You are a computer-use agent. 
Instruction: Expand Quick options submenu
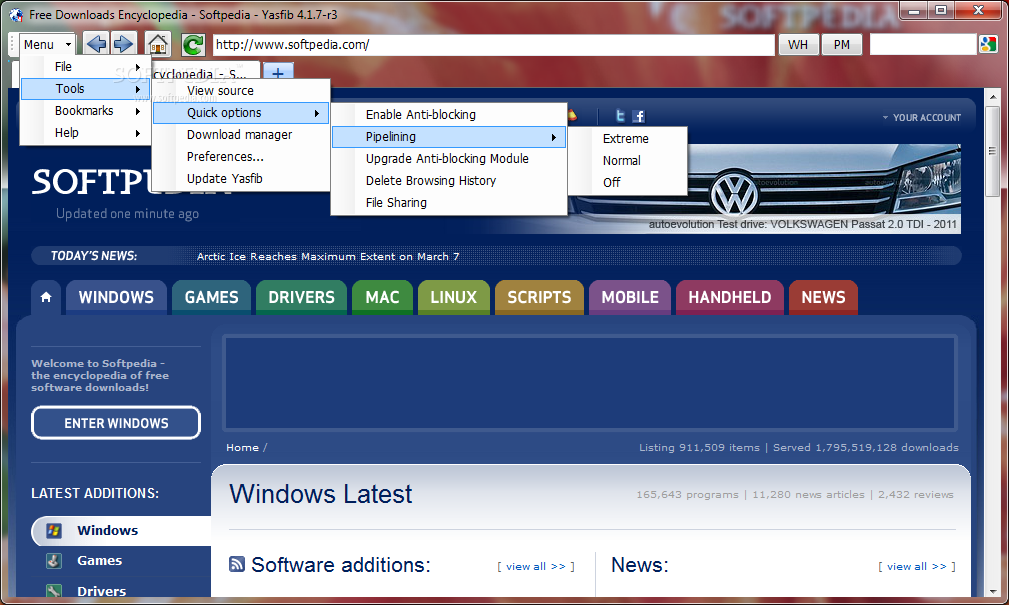[x=241, y=113]
